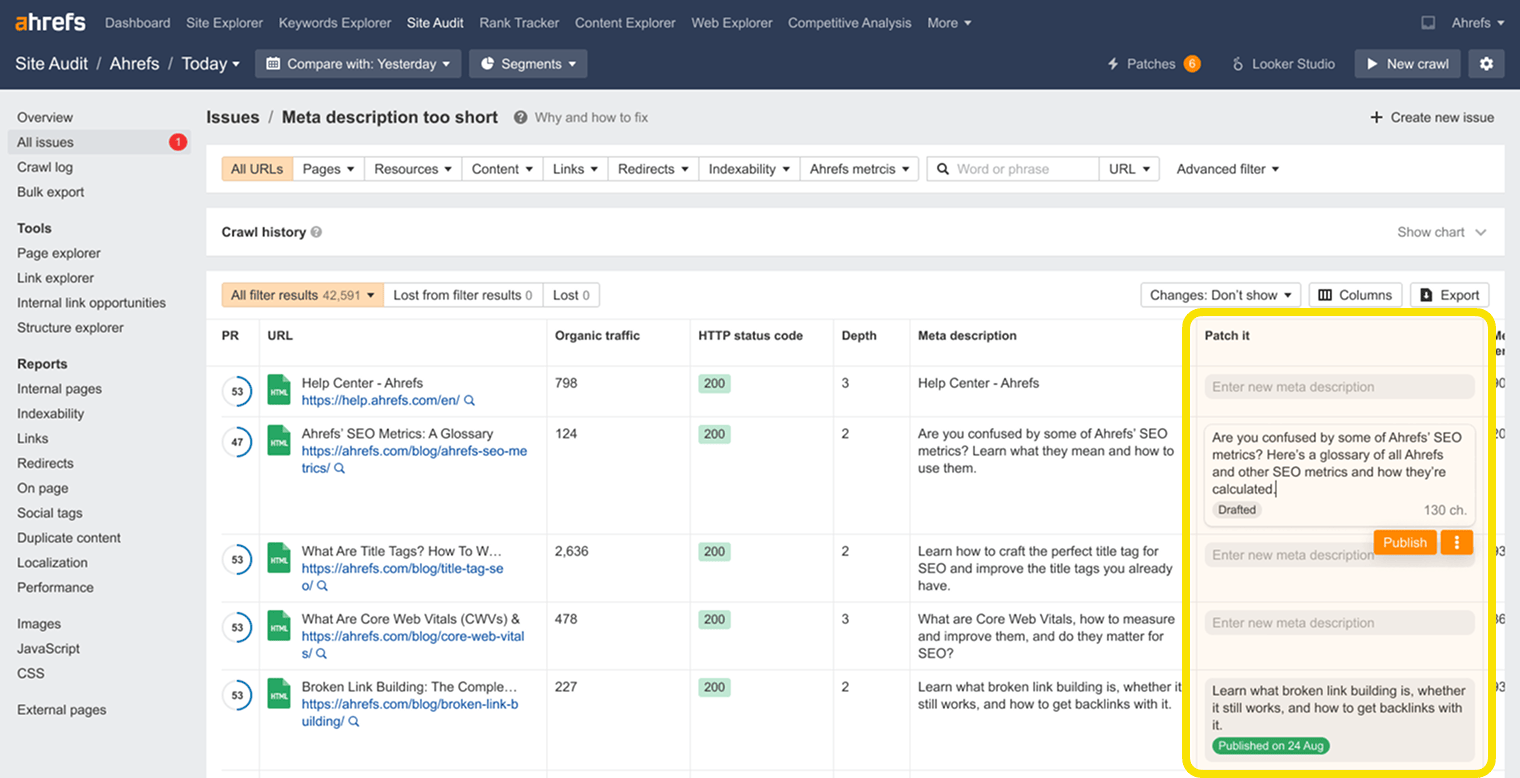Click the HTML icon on Broken Link Building row
The image size is (1520, 778).
pyautogui.click(x=278, y=694)
